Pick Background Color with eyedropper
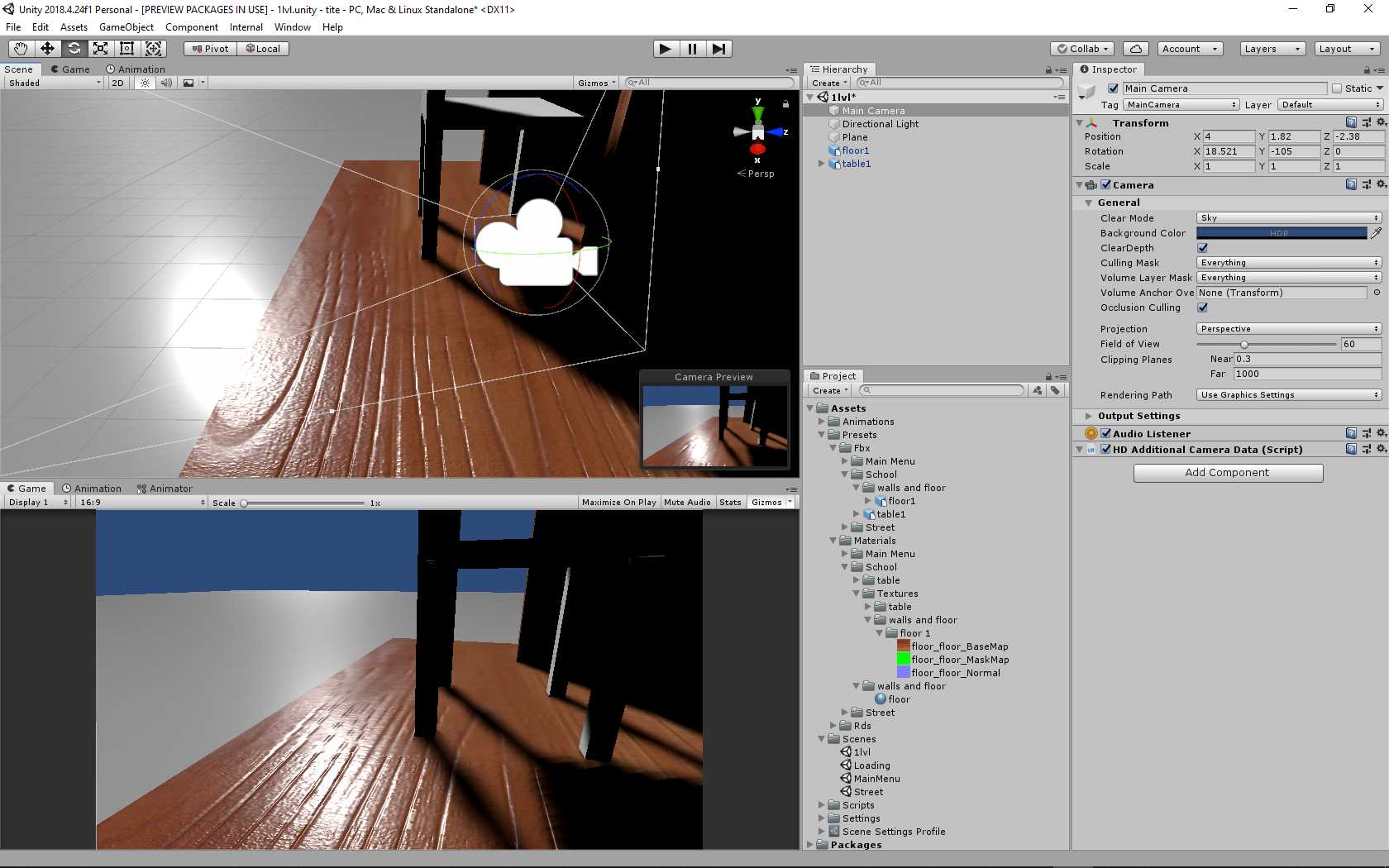The width and height of the screenshot is (1389, 868). [1377, 233]
